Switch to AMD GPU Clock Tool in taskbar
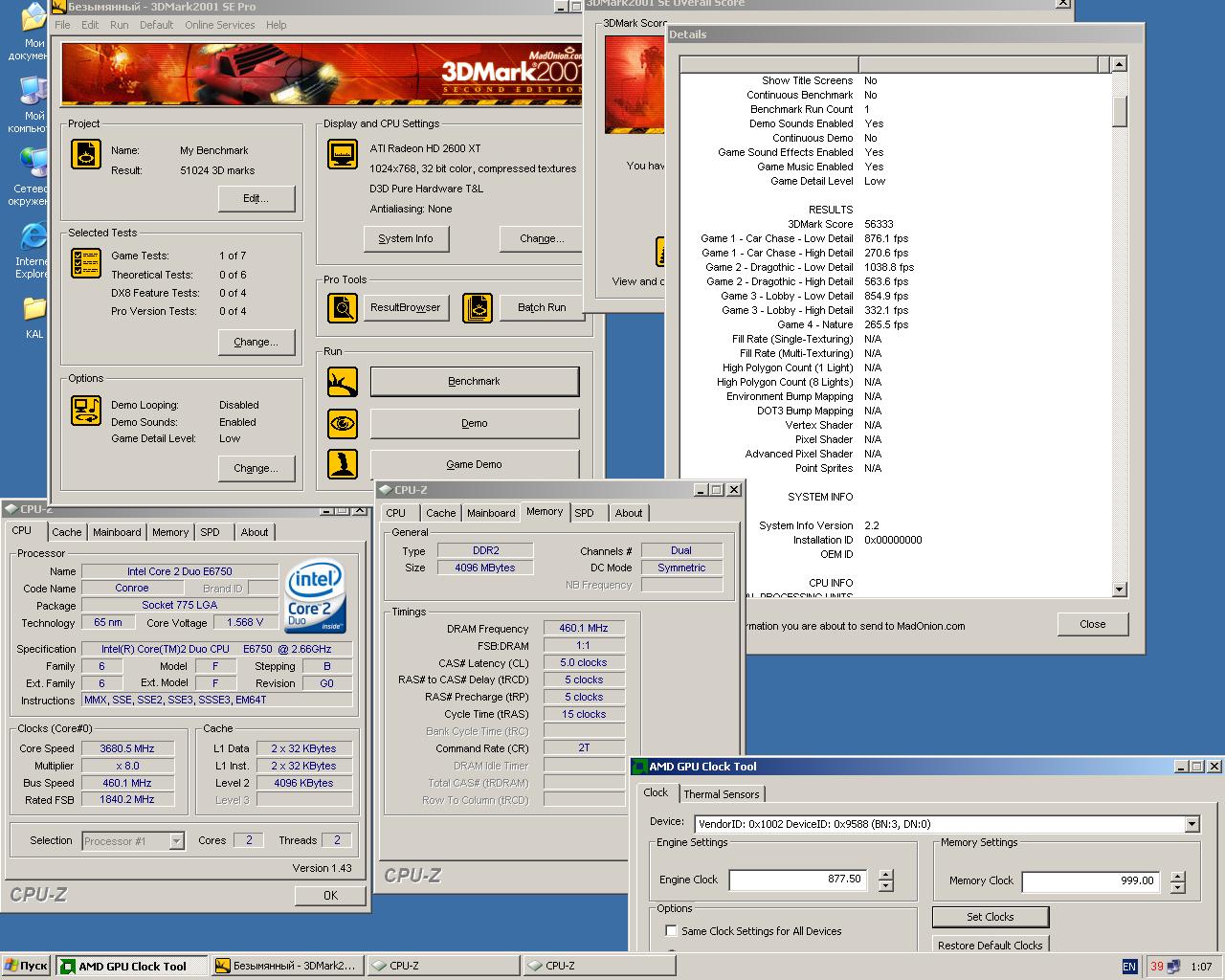The image size is (1225, 980). [x=132, y=967]
